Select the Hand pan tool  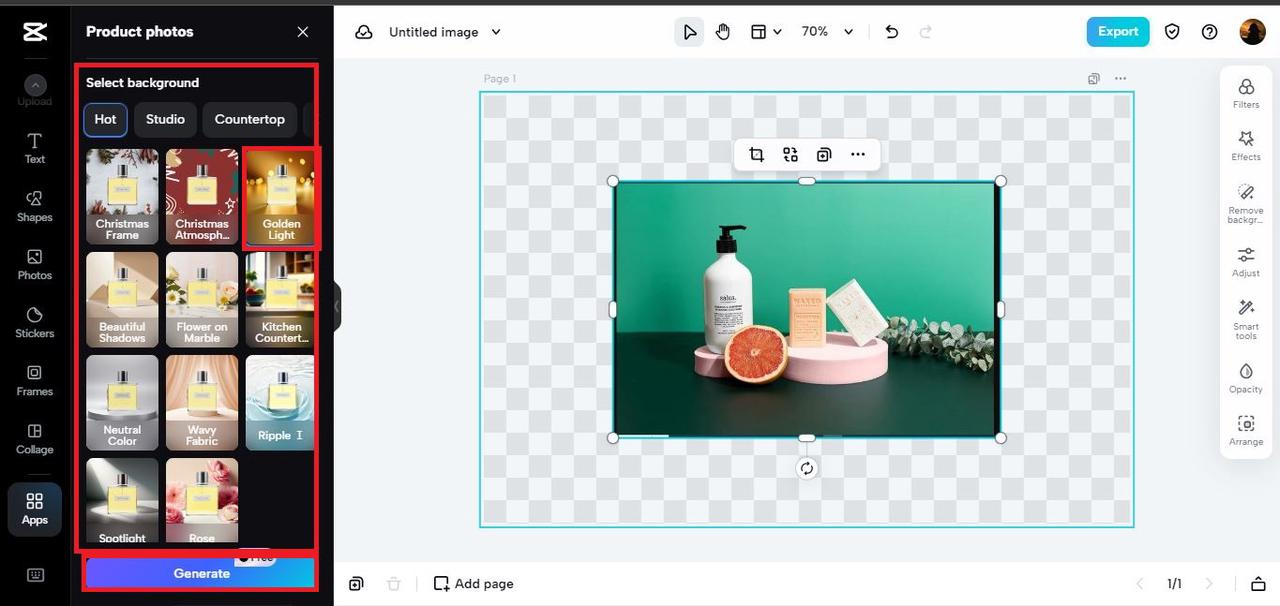coord(722,32)
